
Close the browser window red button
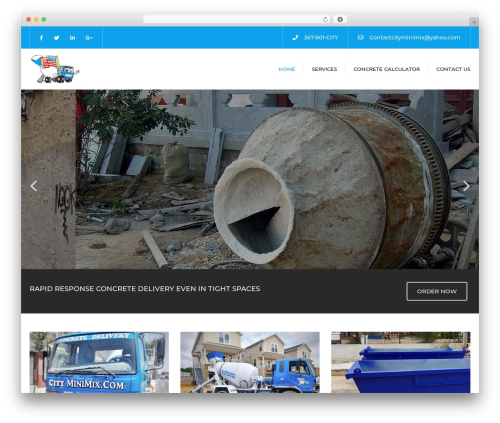[29, 19]
